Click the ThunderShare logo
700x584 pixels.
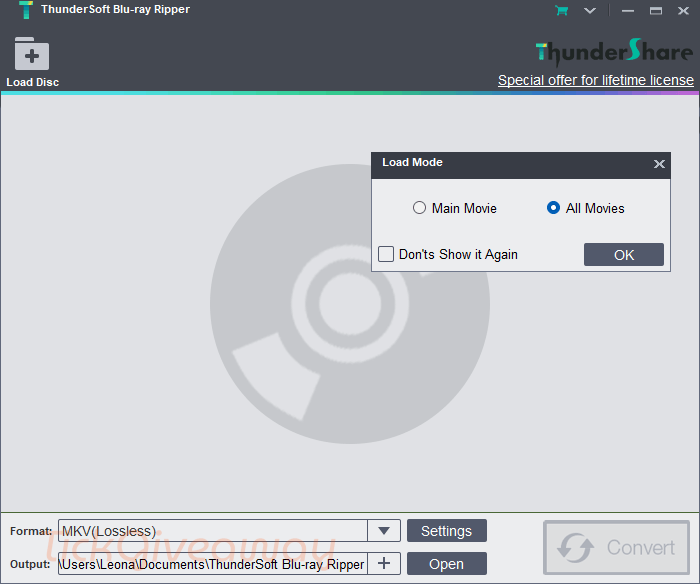point(614,52)
